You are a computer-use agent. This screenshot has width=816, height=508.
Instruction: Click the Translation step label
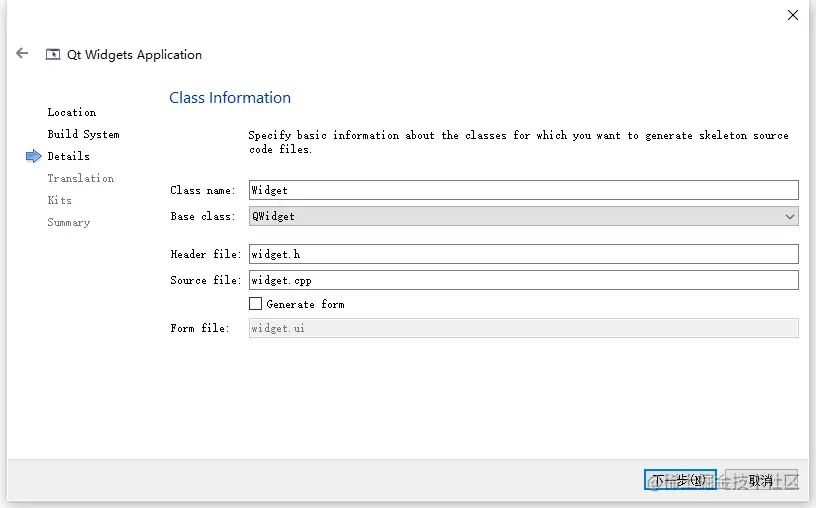(x=81, y=178)
